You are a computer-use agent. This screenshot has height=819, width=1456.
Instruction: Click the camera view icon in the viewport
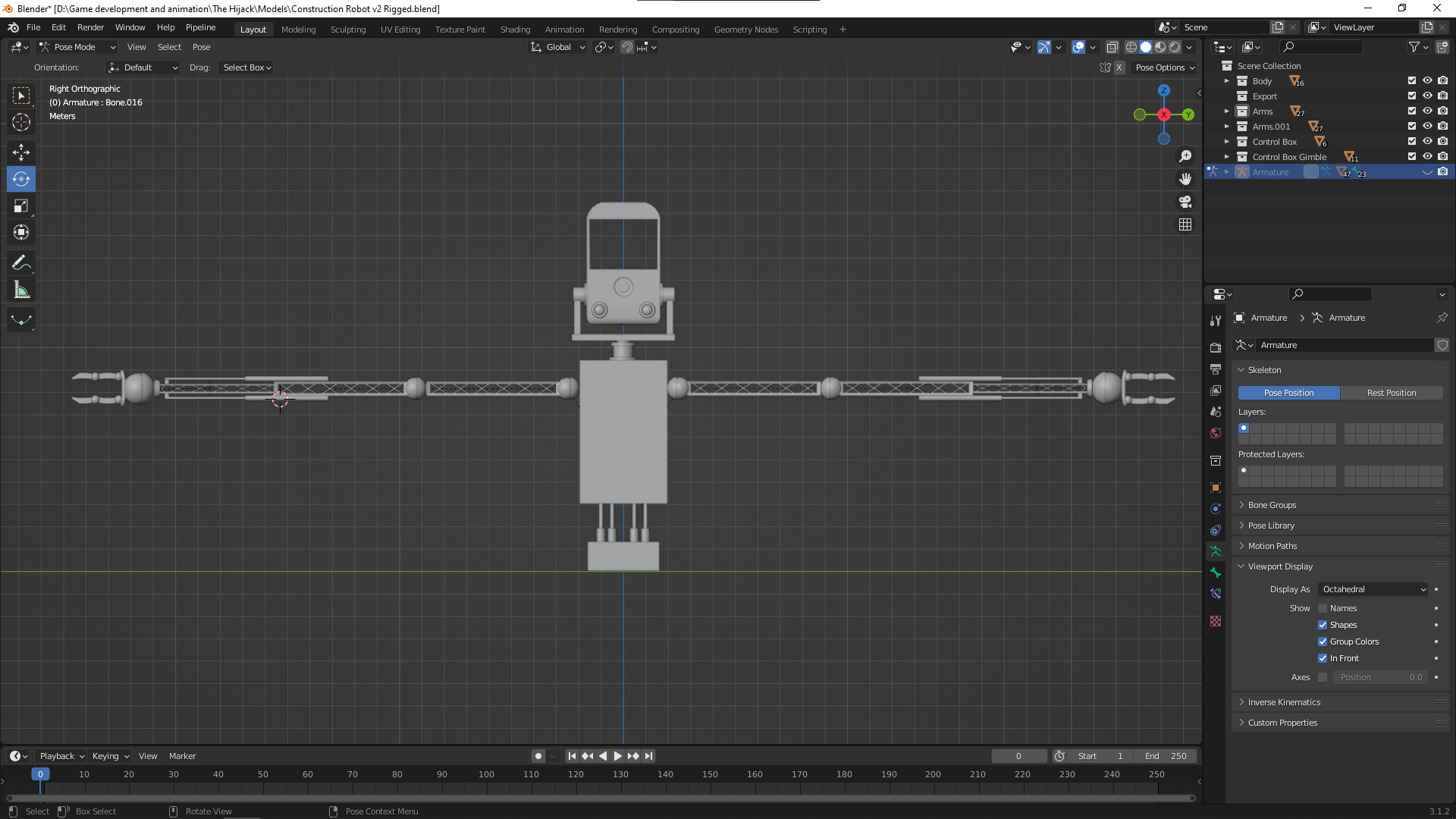click(1185, 202)
